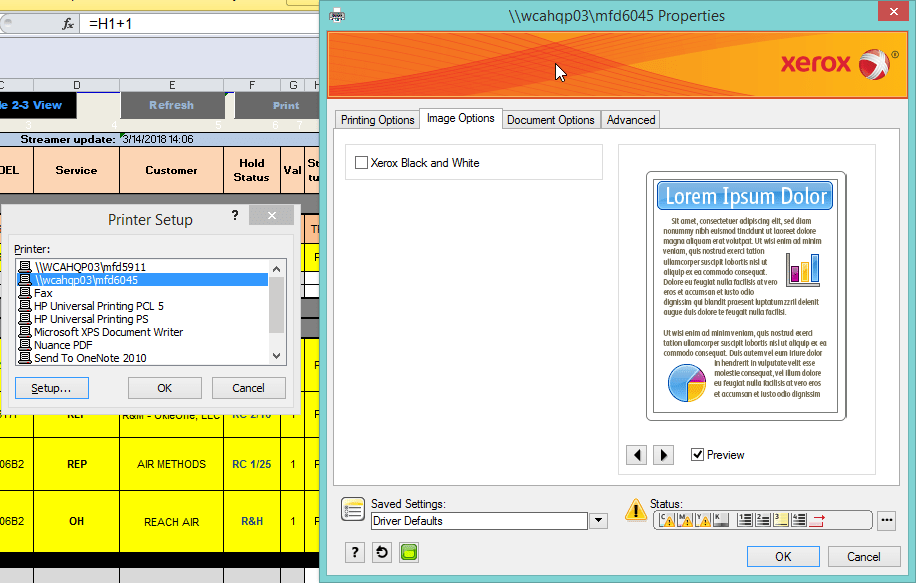The height and width of the screenshot is (583, 916).
Task: Click the Setup... button in Printer Setup
Action: [x=51, y=388]
